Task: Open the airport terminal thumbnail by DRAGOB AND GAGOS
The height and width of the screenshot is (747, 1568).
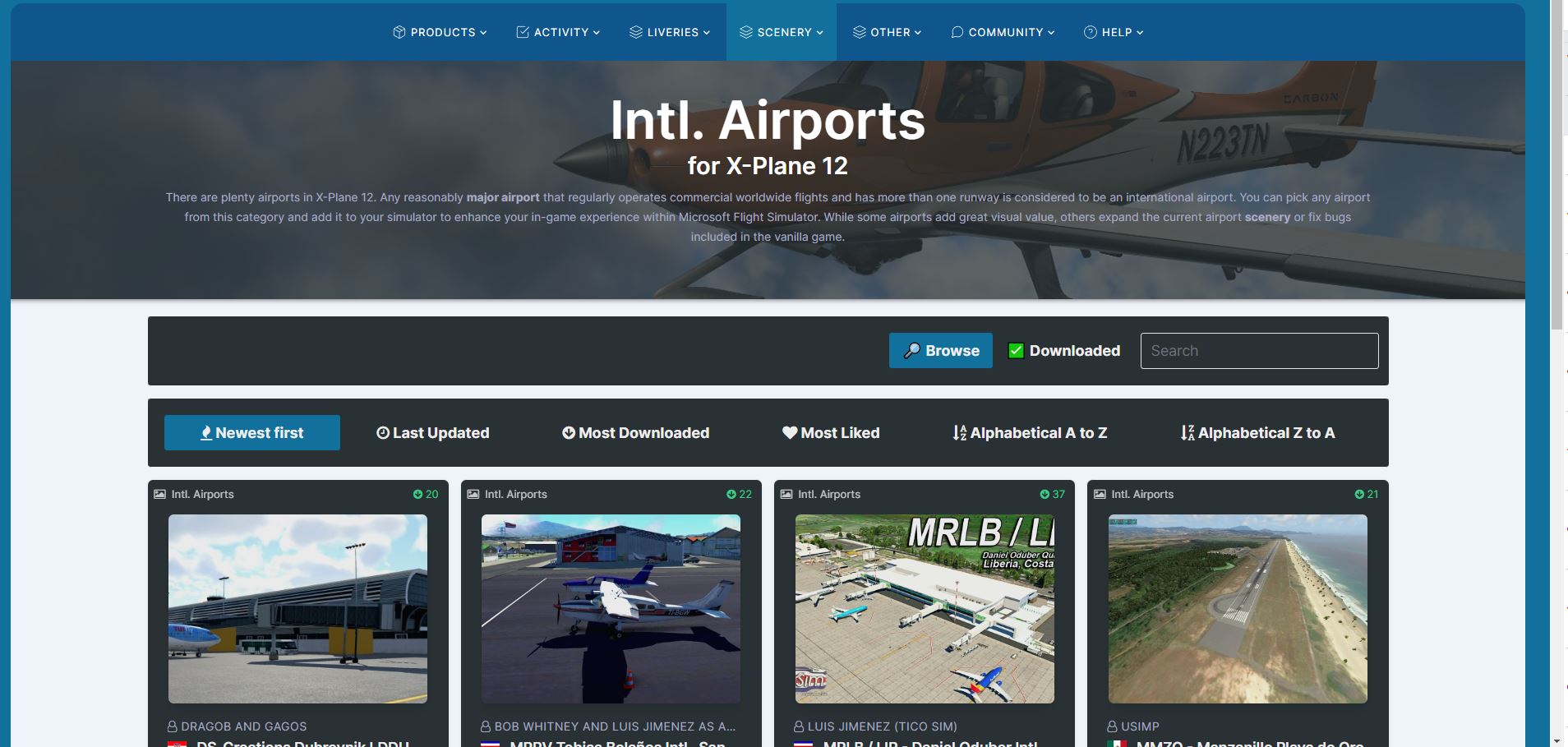Action: (297, 609)
